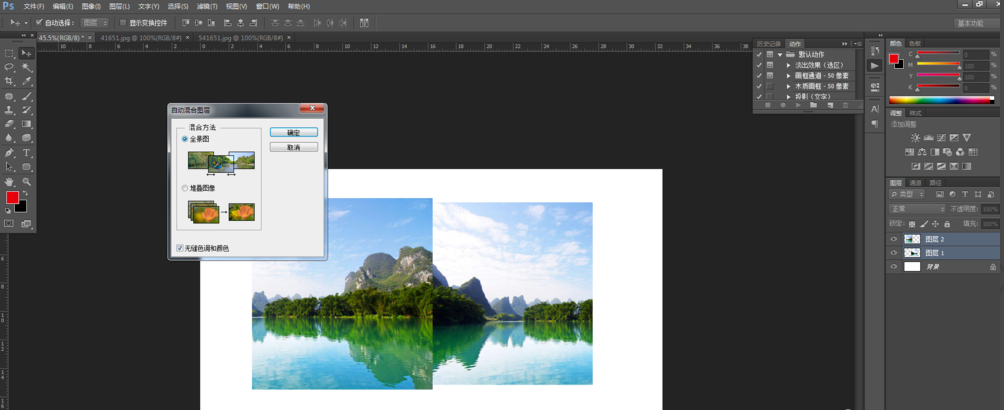Open the 滤镜(T) menu
This screenshot has height=410, width=1004.
pos(207,6)
